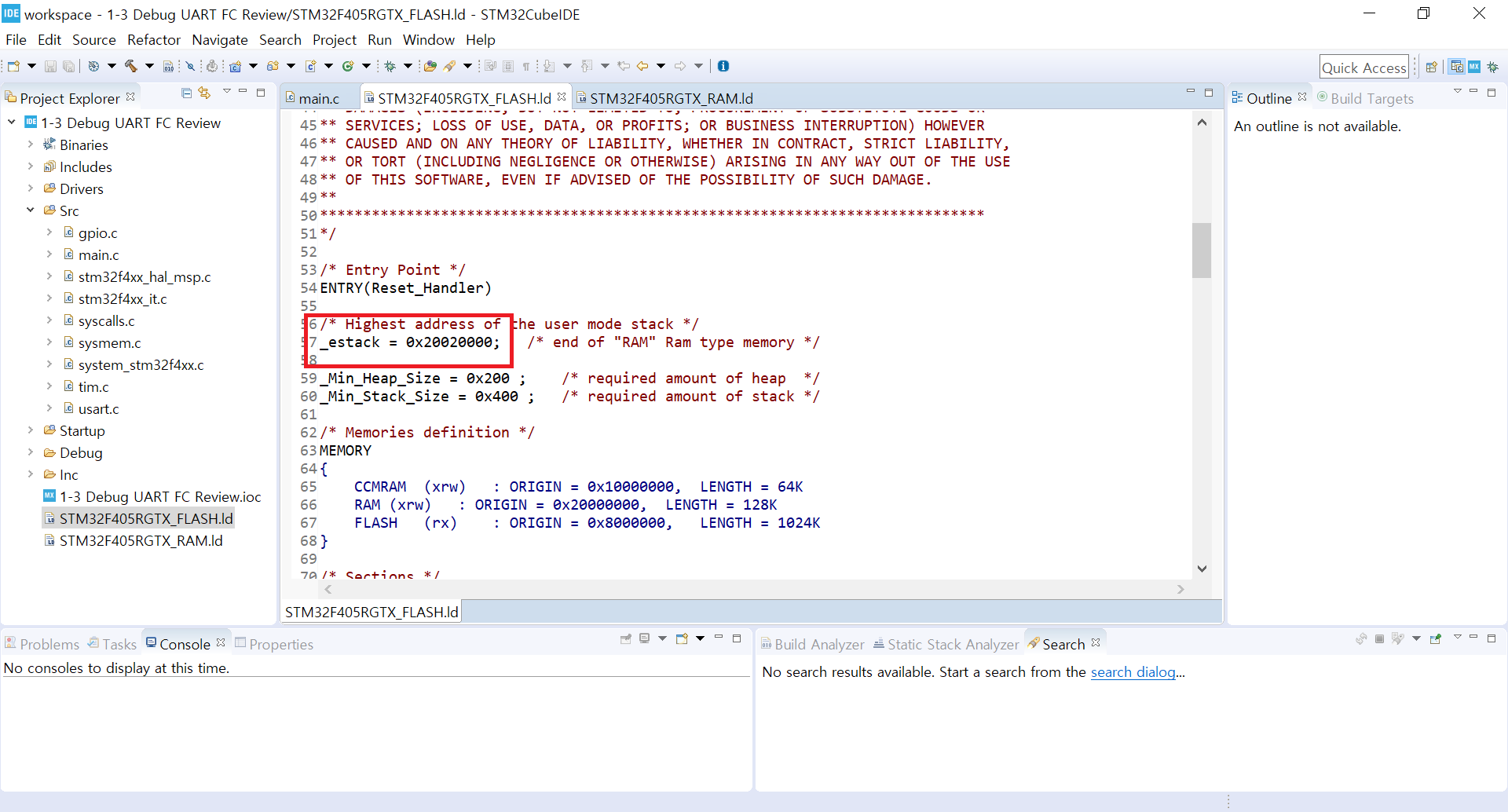This screenshot has height=812, width=1508.
Task: Open usart.c in Project Explorer
Action: (98, 408)
